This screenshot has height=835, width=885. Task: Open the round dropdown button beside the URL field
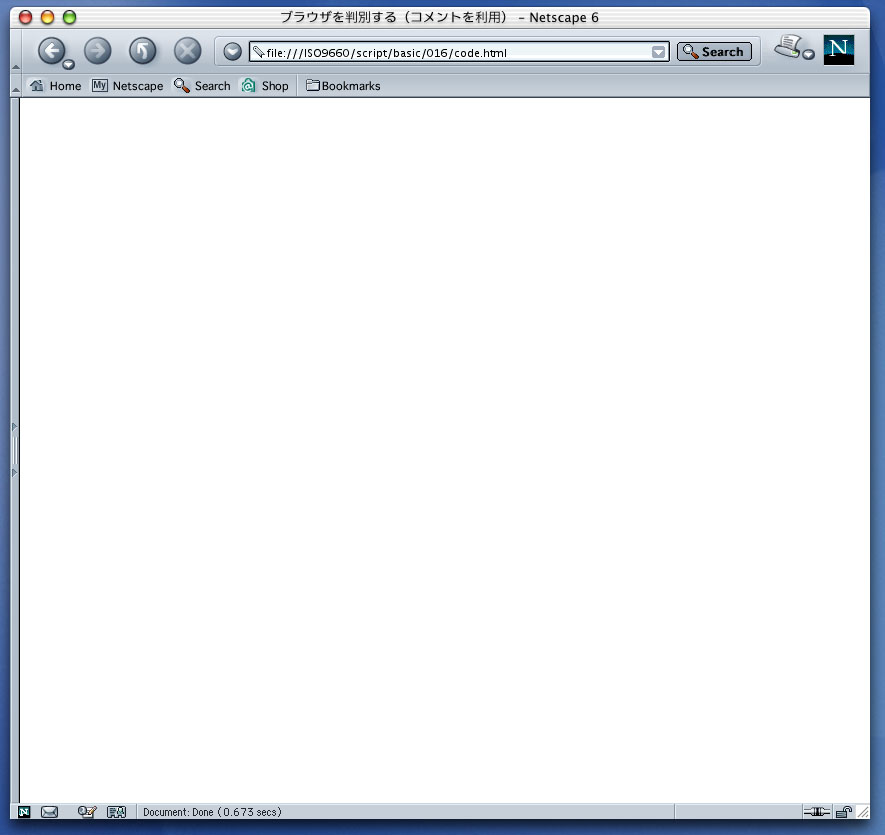(232, 52)
